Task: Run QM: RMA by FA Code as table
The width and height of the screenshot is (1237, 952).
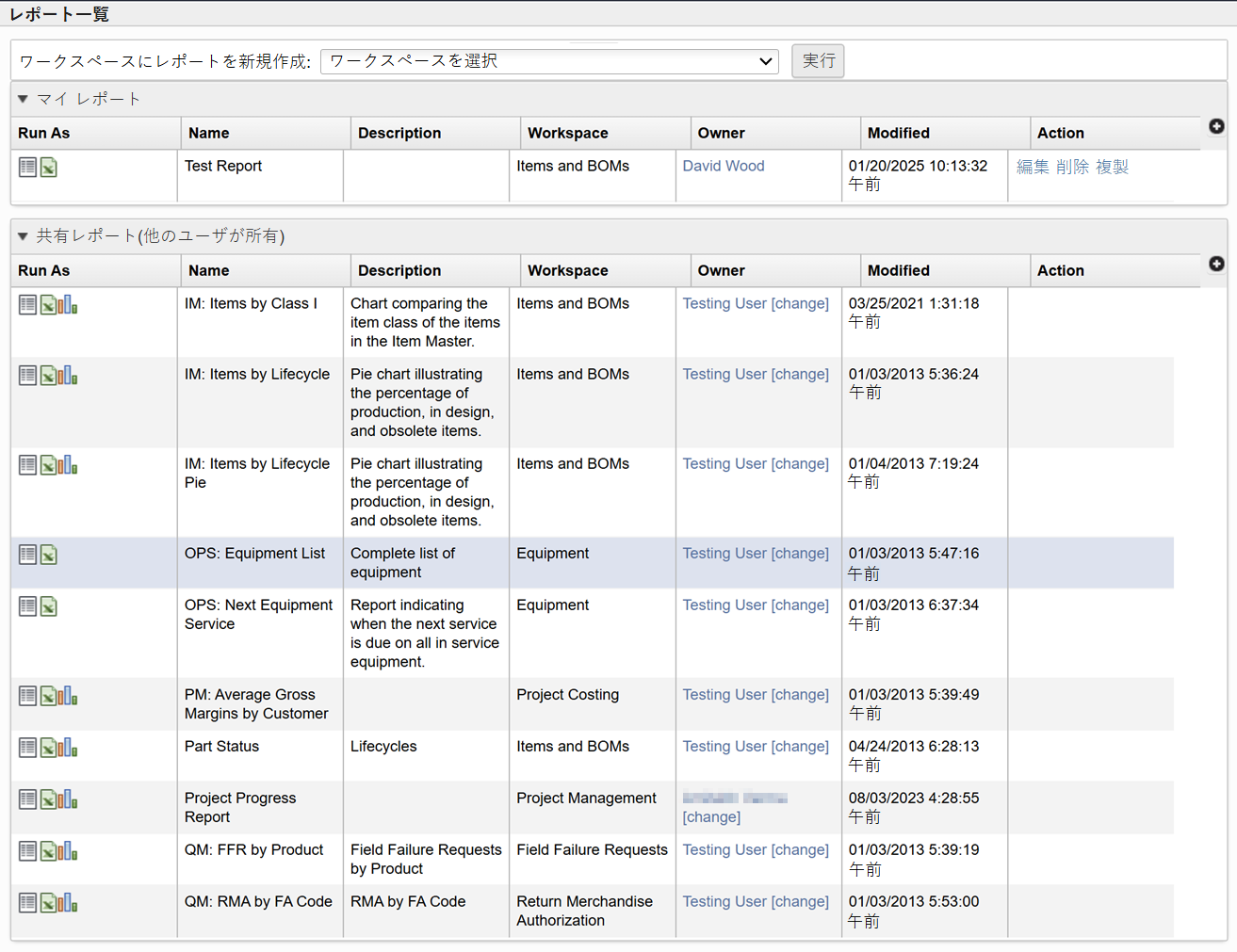Action: [28, 903]
